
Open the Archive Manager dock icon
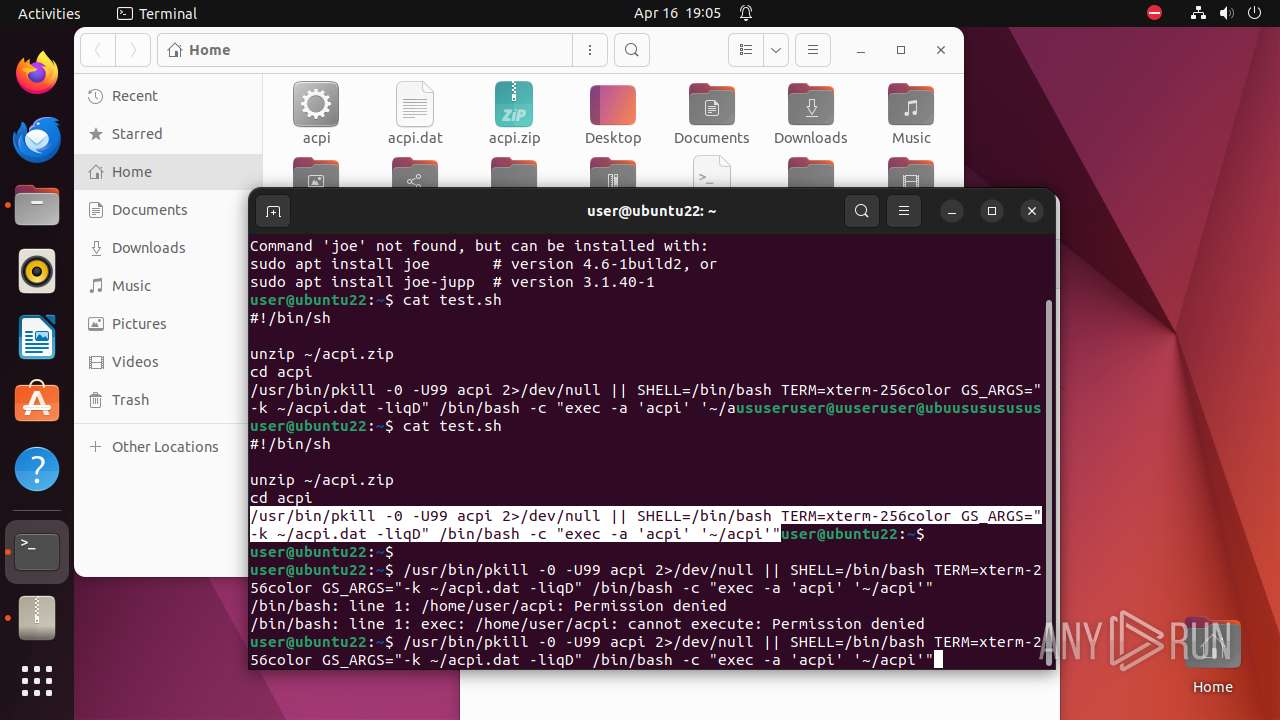(x=37, y=617)
